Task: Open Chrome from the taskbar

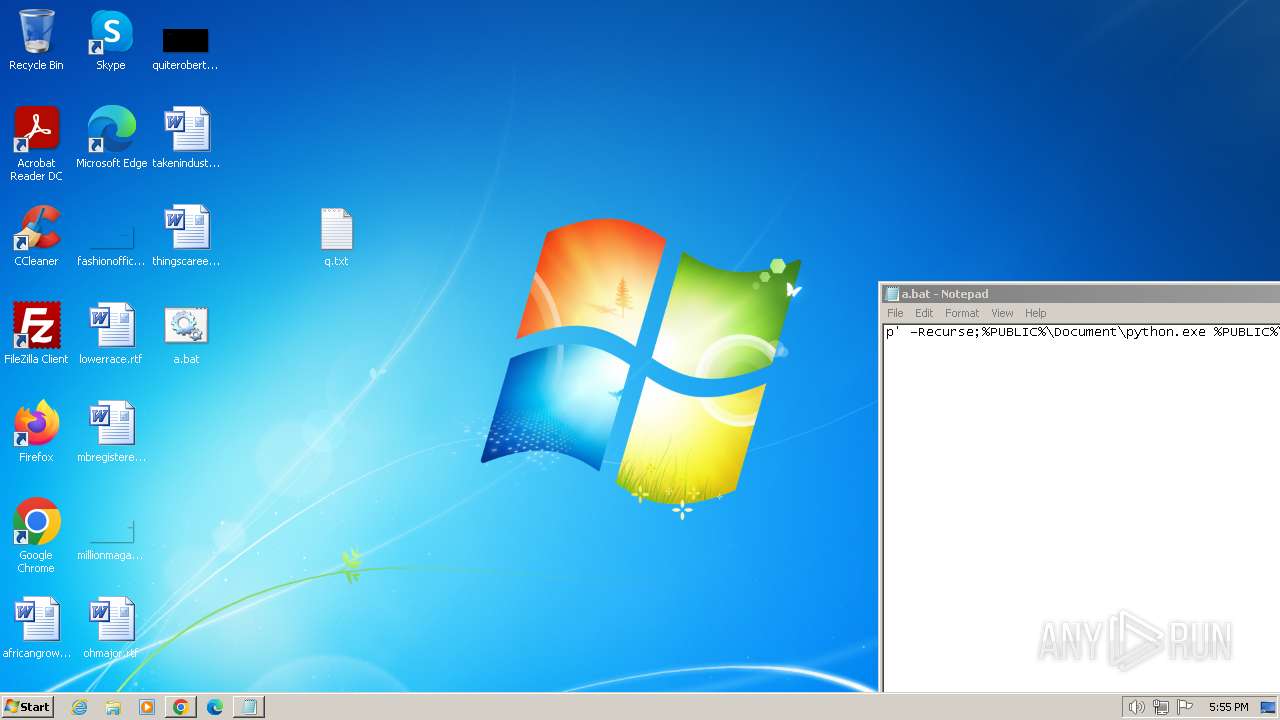Action: point(181,707)
